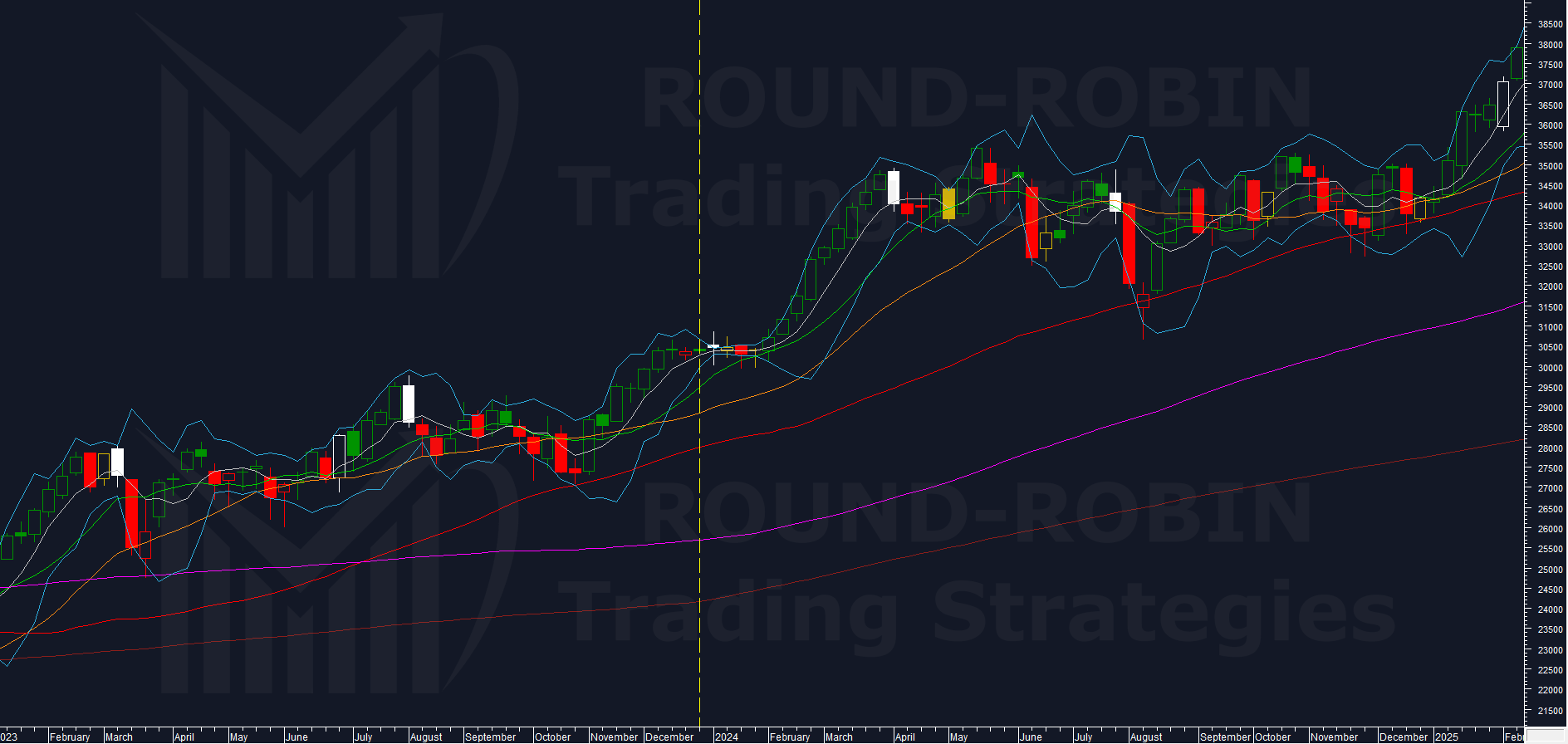The image size is (1568, 744).
Task: Click the 38500 price axis label
Action: (1550, 25)
